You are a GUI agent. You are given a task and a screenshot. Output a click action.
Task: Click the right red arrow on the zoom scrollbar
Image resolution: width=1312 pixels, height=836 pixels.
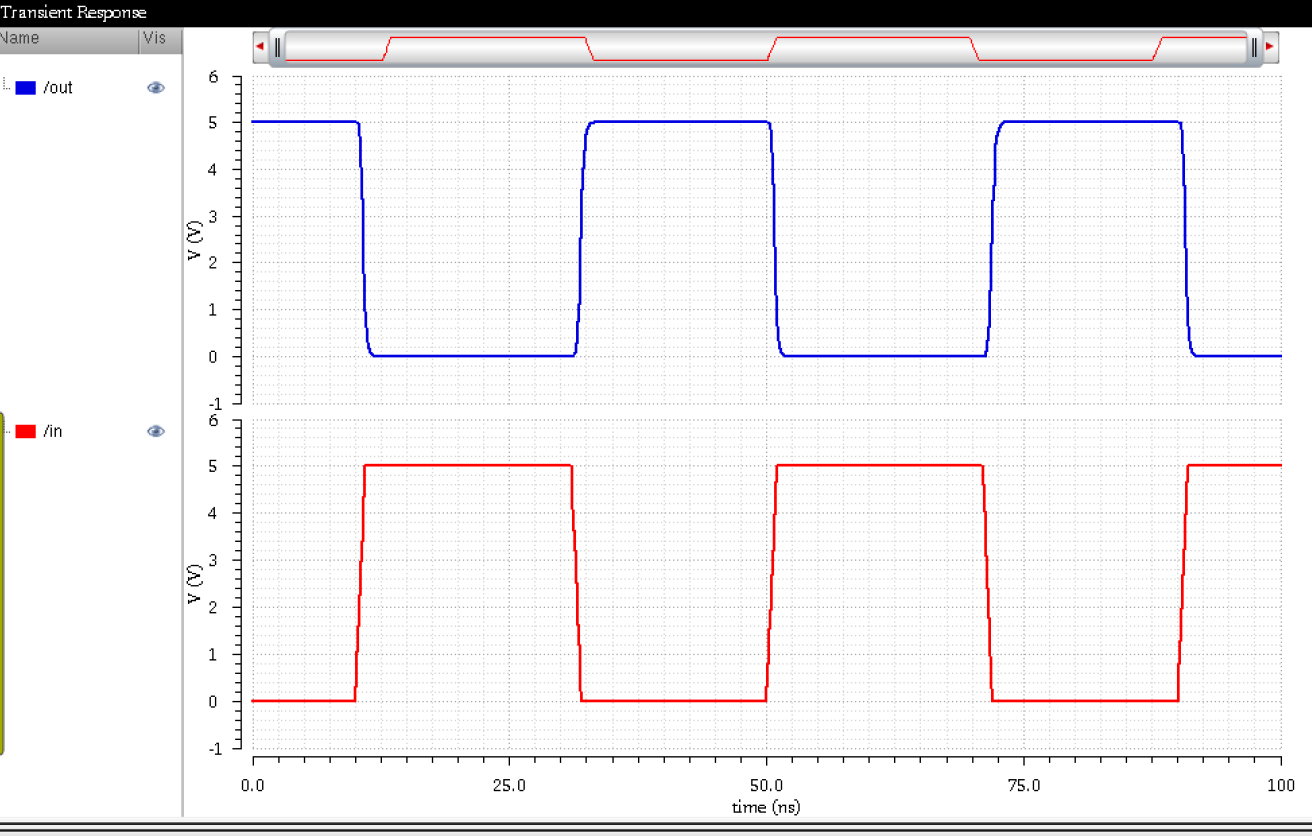[1270, 46]
